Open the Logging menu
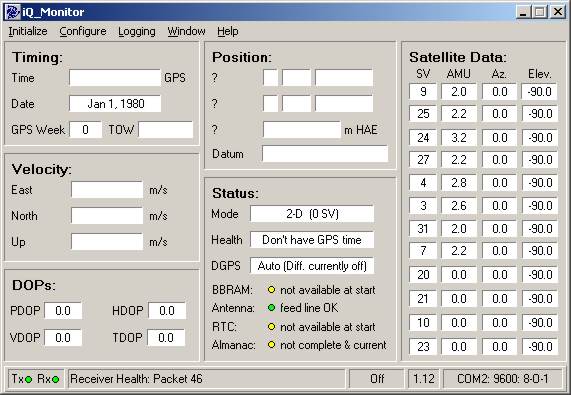This screenshot has height=395, width=571. (x=137, y=31)
